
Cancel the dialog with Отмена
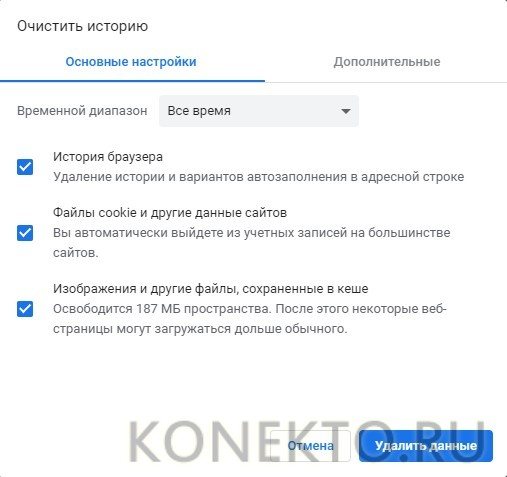tap(310, 446)
